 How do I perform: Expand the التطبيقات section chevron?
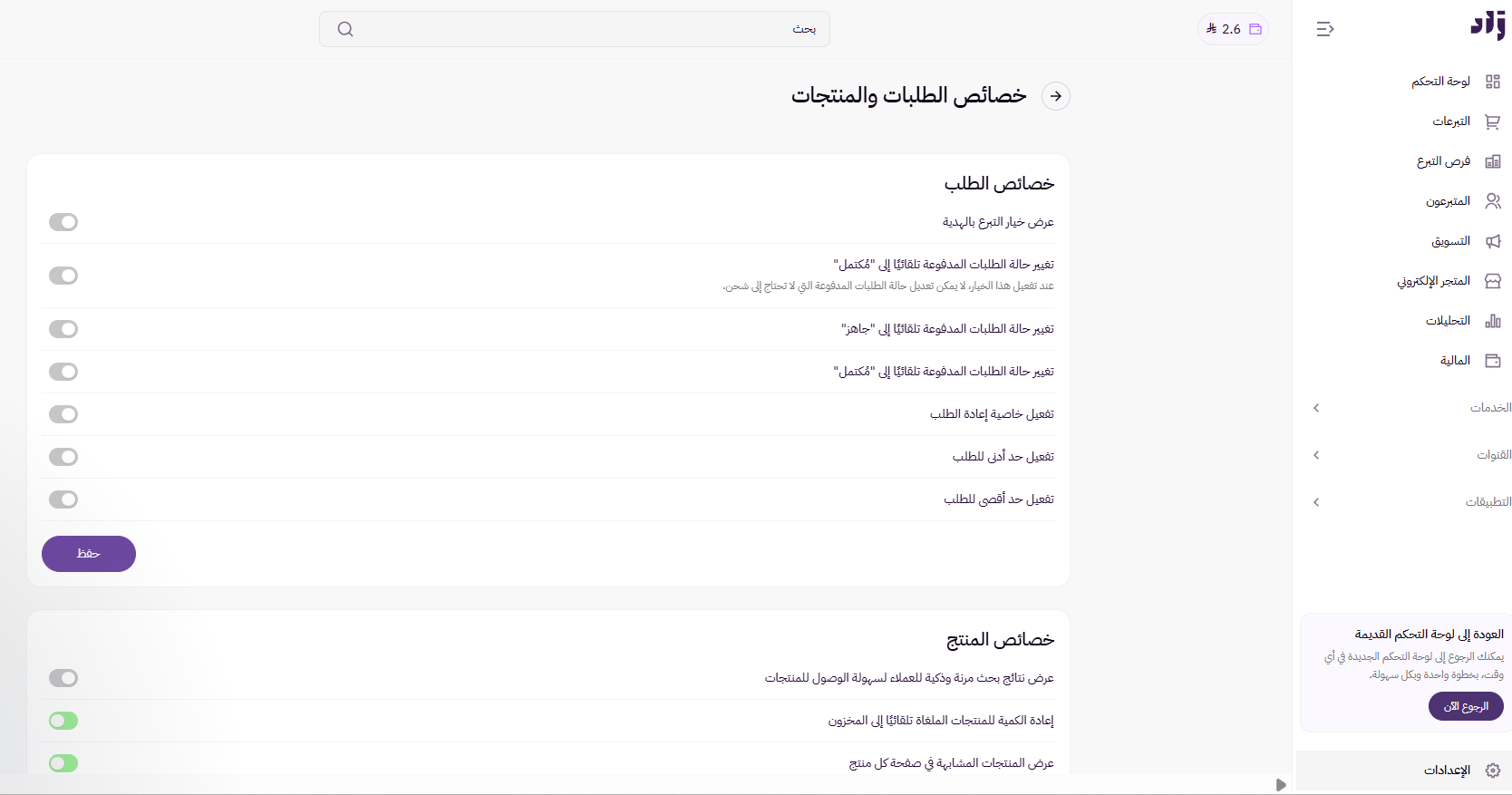pyautogui.click(x=1316, y=502)
